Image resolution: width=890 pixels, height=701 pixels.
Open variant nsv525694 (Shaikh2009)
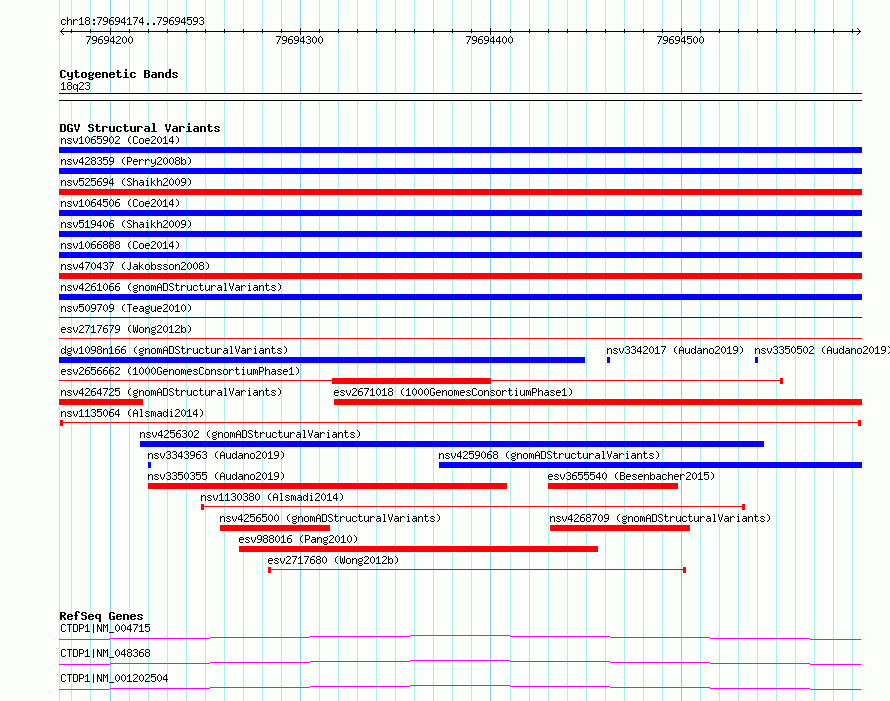coord(126,182)
